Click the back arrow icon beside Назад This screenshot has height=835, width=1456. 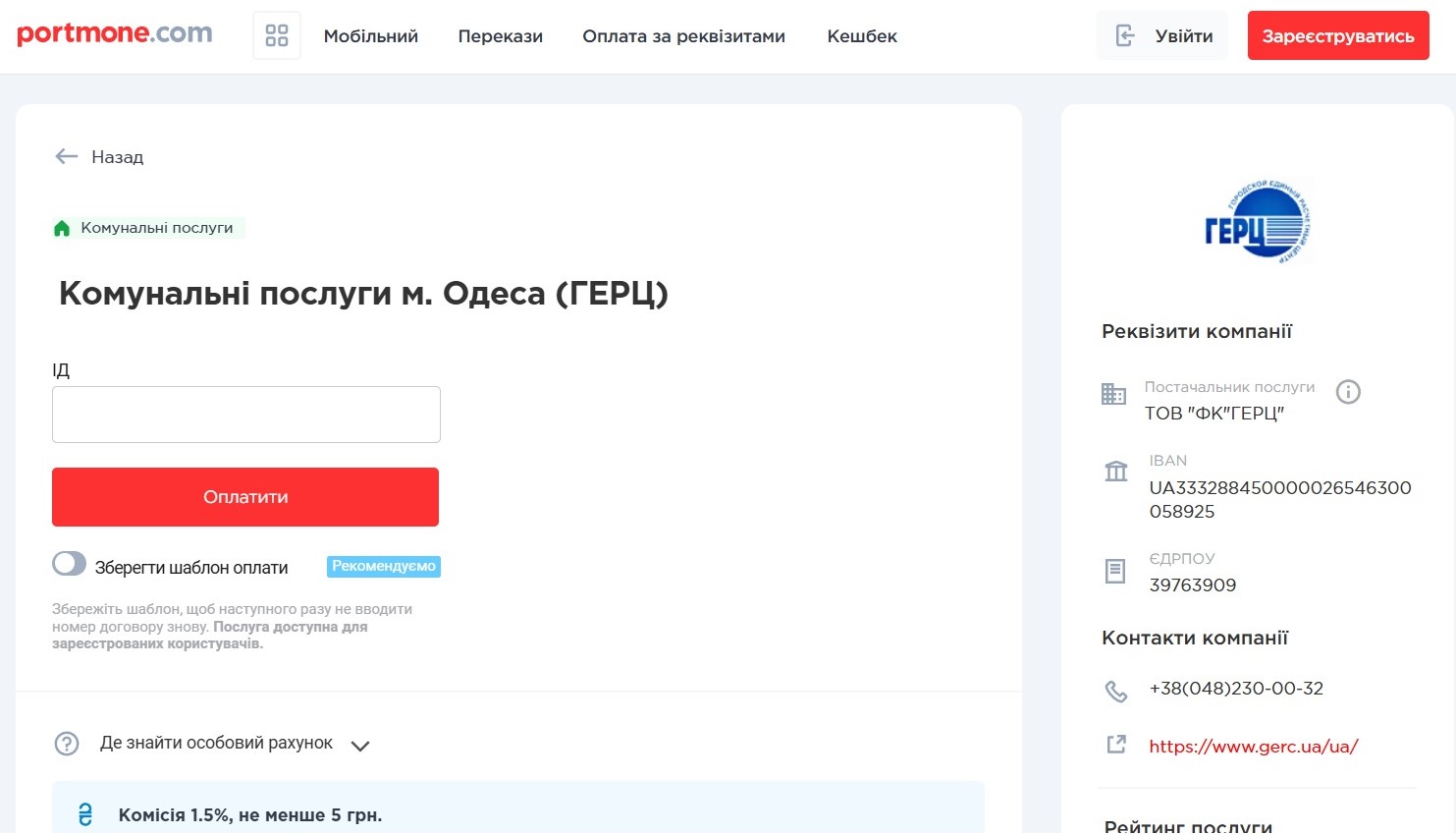67,156
